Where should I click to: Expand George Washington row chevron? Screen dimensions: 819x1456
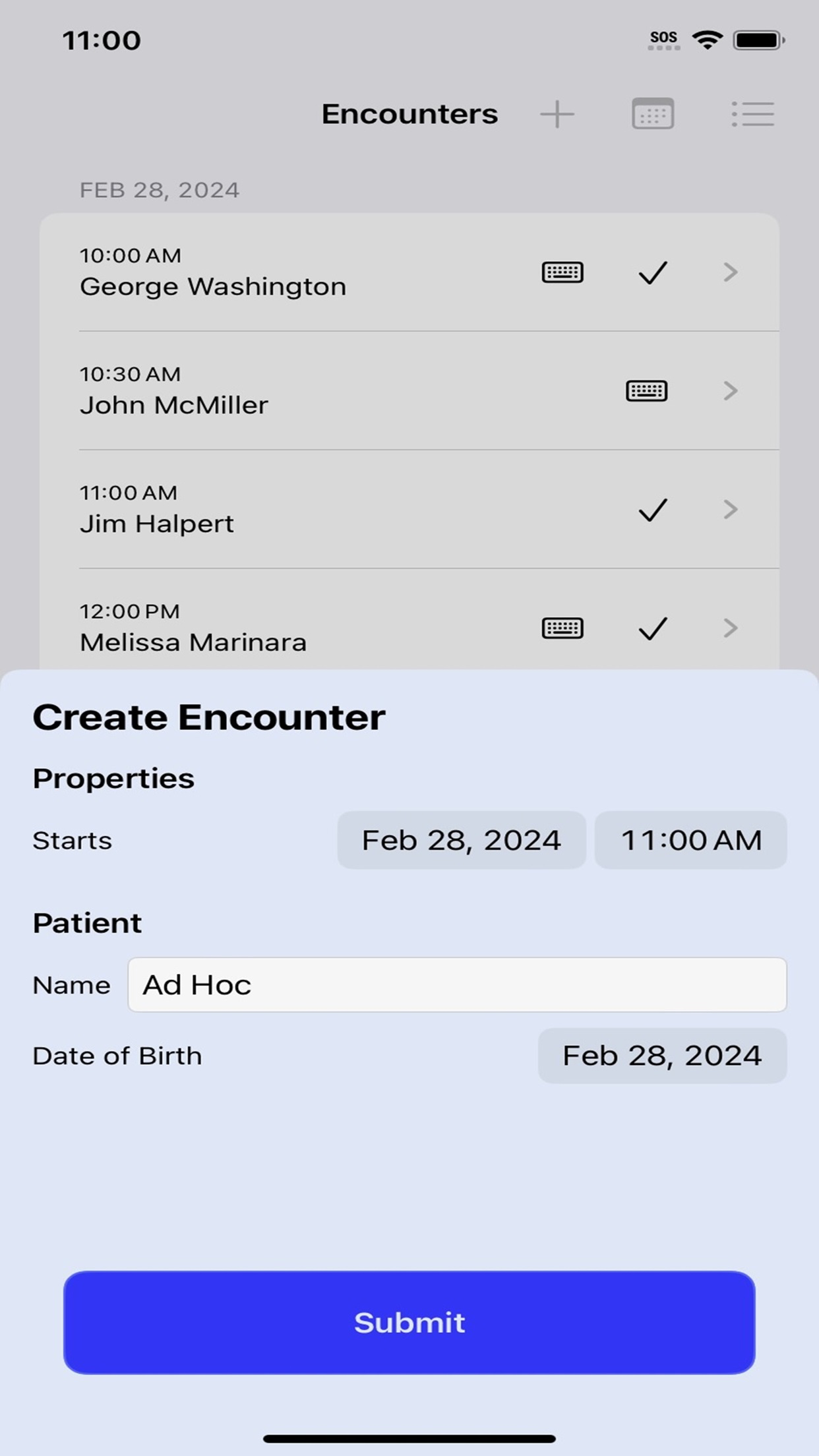coord(730,272)
